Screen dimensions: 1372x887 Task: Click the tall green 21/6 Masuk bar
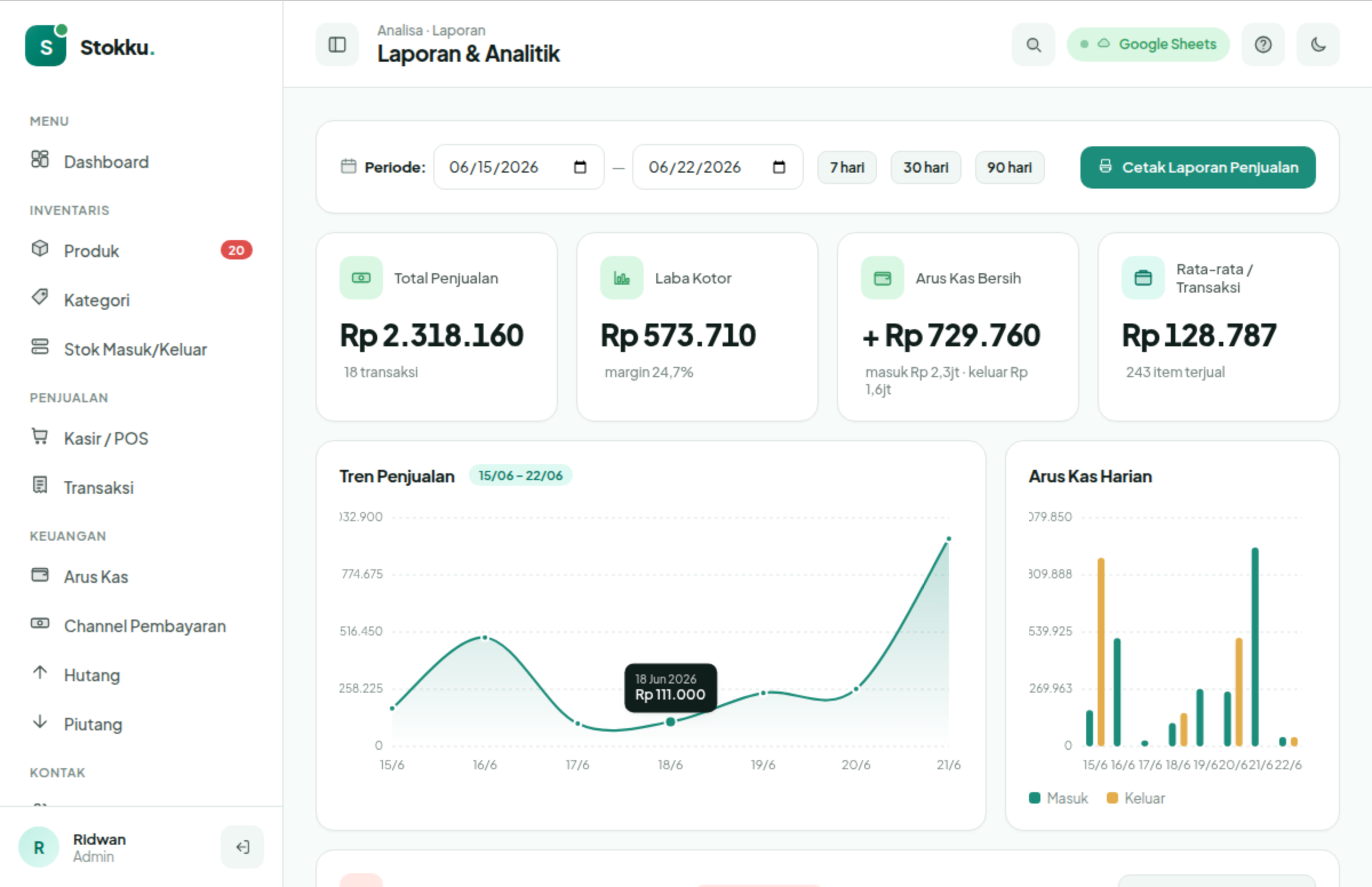[1255, 647]
